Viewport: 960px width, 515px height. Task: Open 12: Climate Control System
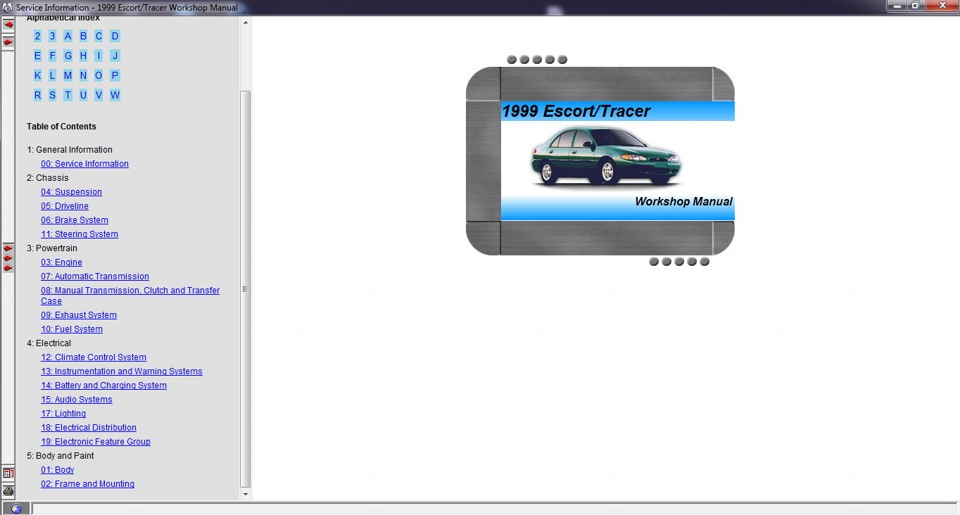click(x=94, y=357)
